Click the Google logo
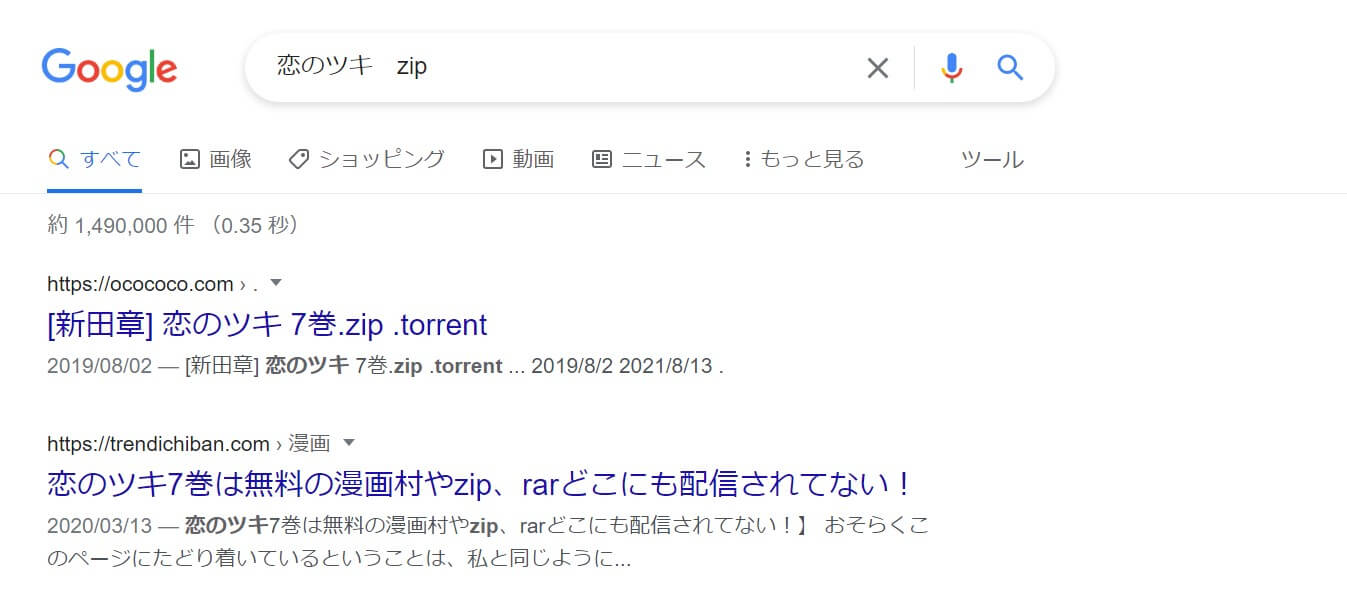 click(109, 68)
